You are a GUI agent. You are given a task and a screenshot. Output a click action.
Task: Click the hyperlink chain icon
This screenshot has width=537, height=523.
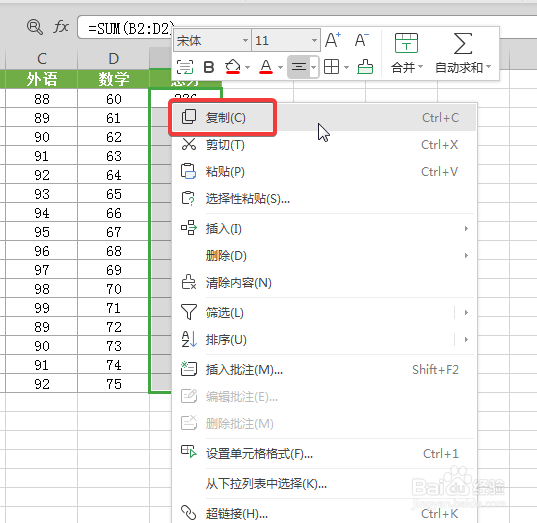[189, 513]
